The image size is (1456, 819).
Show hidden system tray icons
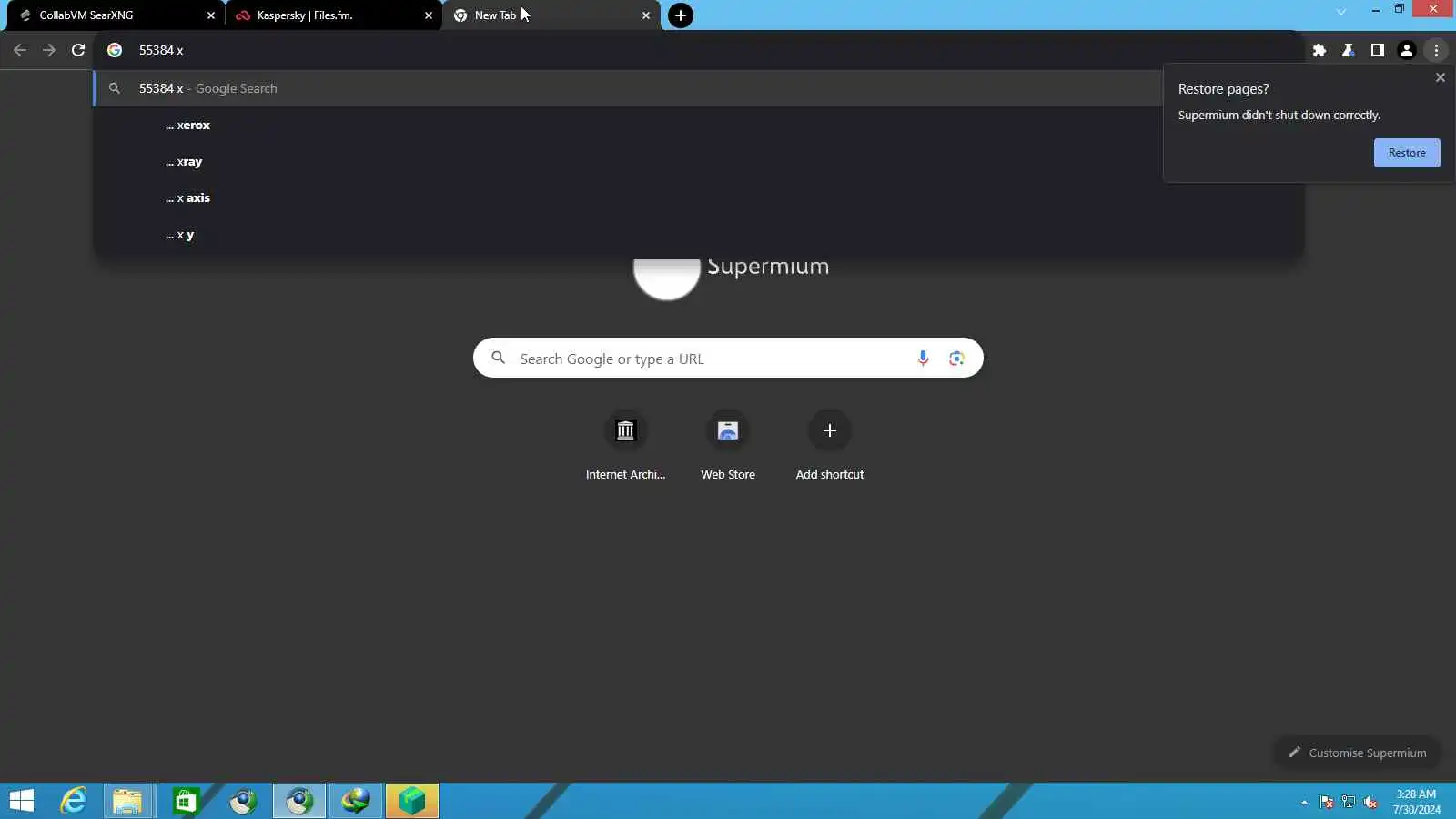1304,802
